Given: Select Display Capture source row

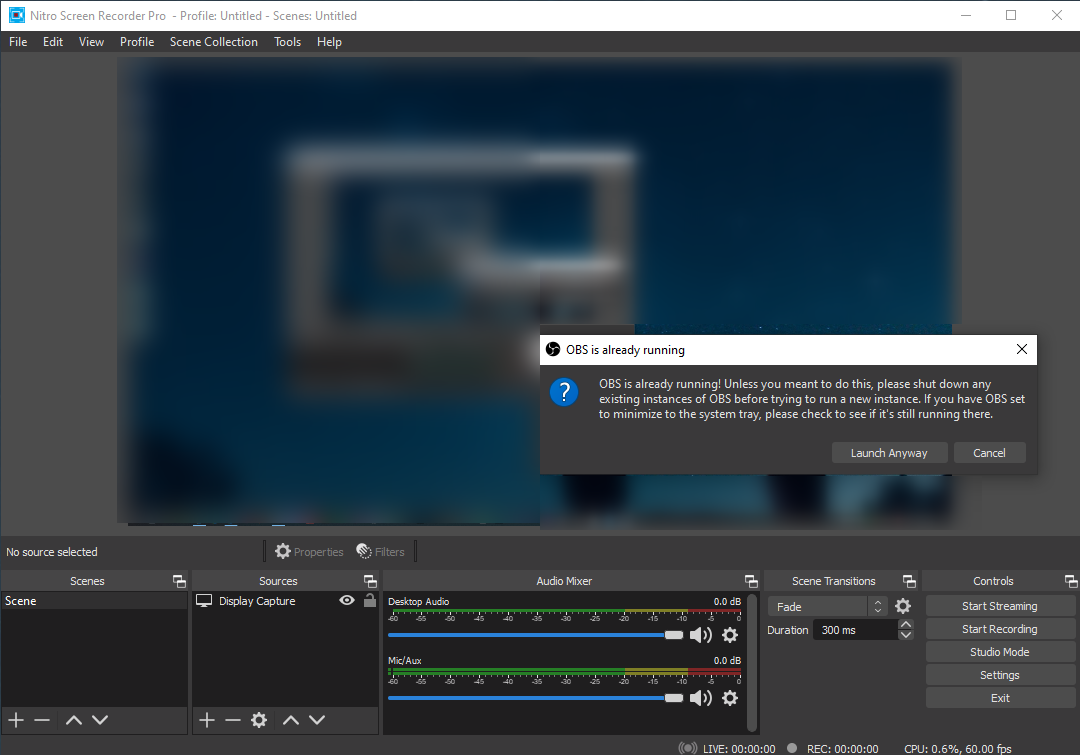Looking at the screenshot, I should [x=285, y=601].
